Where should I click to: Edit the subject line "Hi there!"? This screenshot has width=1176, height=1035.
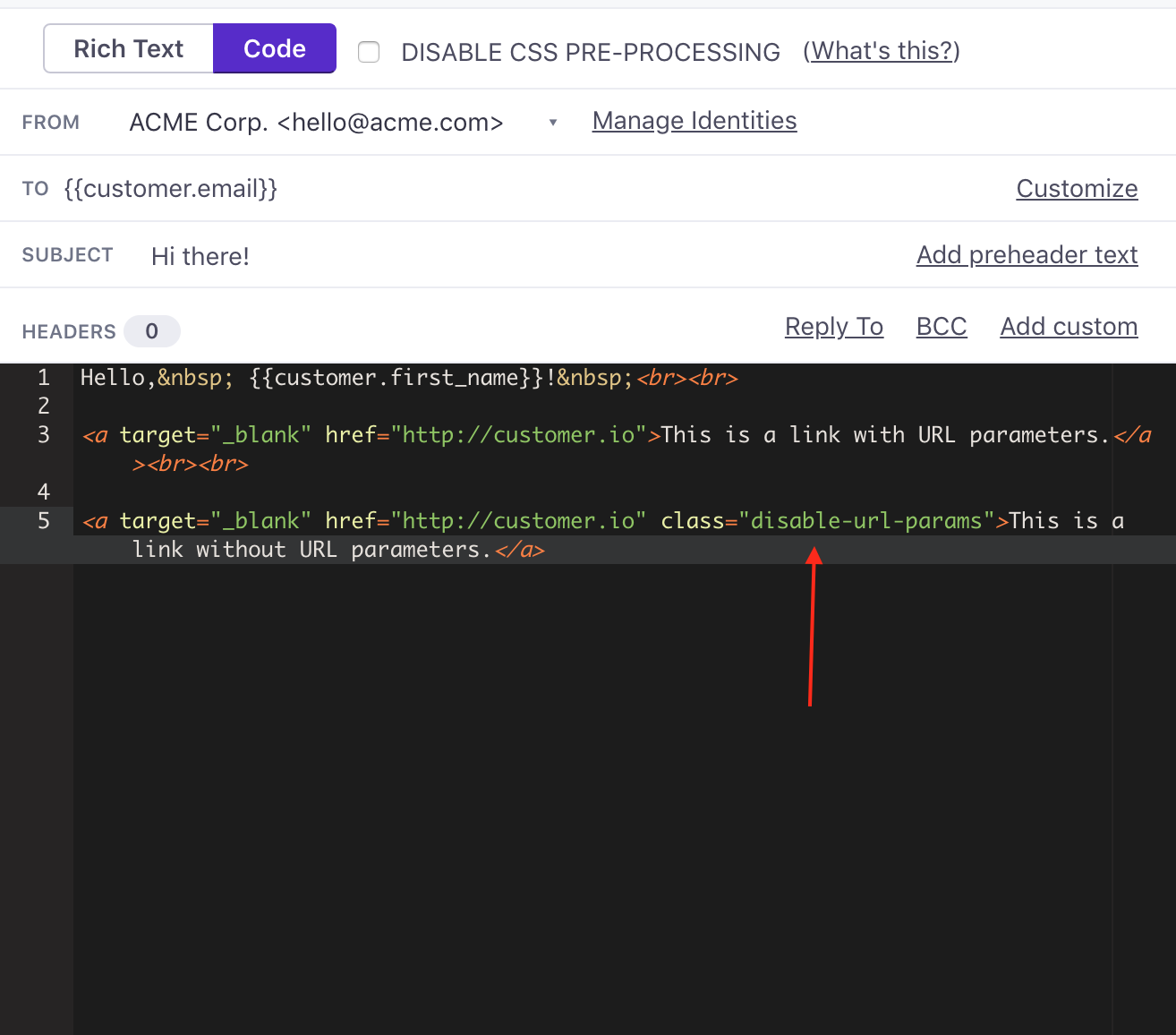pos(200,257)
